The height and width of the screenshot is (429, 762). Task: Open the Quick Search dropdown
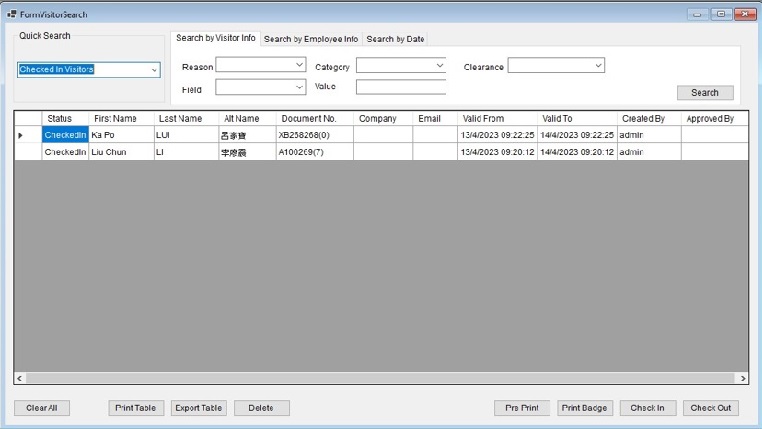pos(154,70)
